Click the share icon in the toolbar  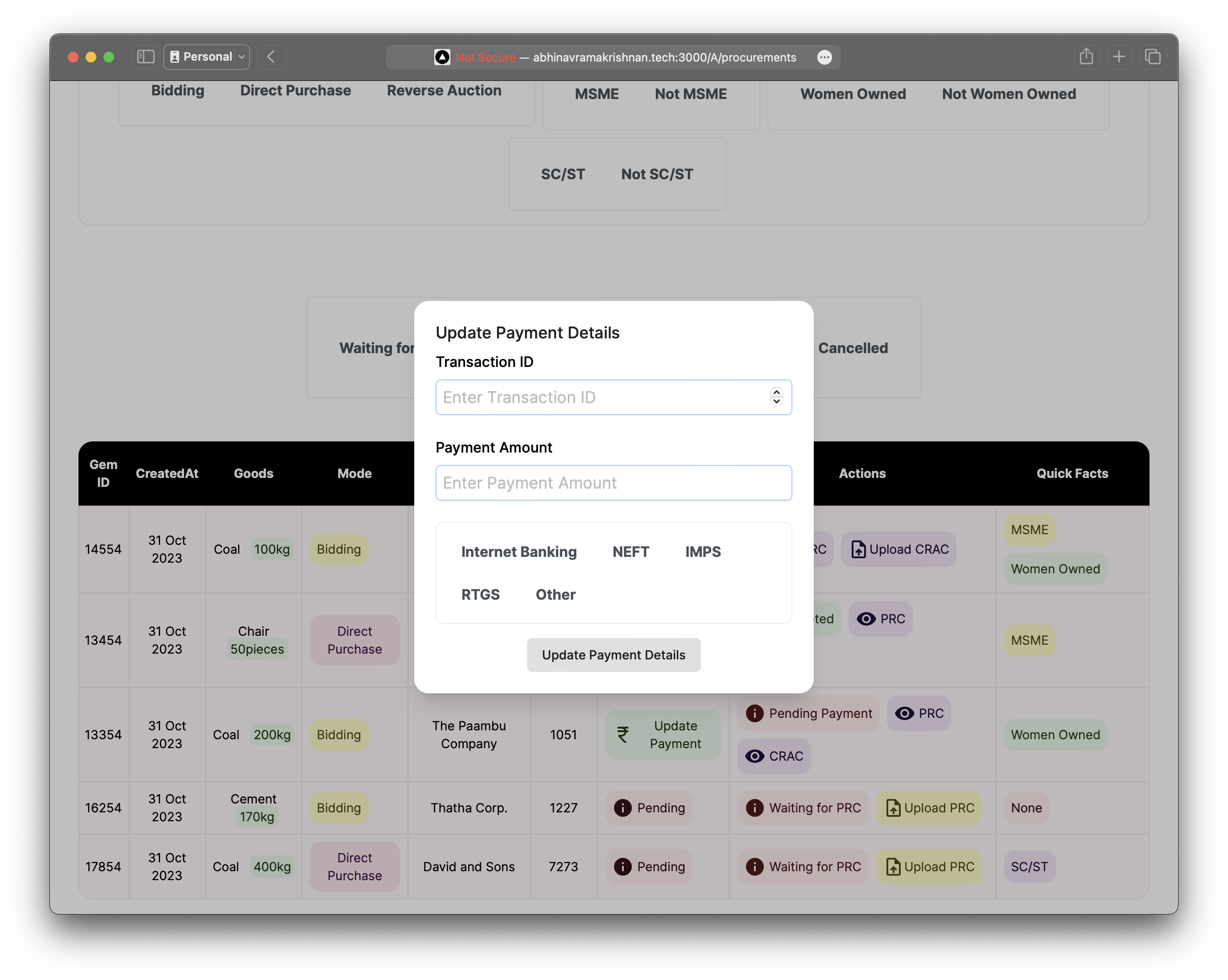1087,56
